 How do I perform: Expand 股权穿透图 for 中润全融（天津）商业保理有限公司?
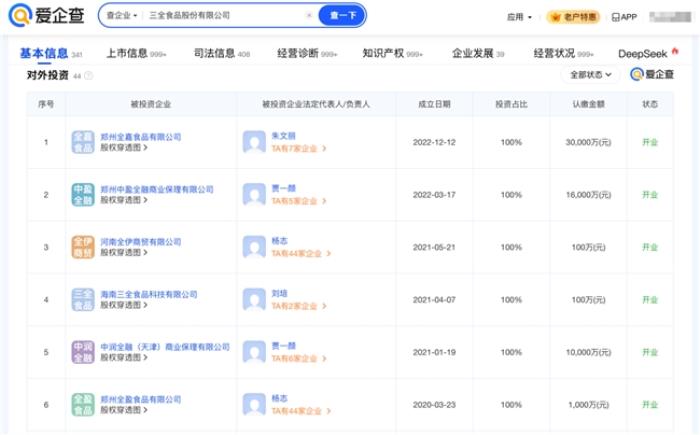(x=124, y=357)
